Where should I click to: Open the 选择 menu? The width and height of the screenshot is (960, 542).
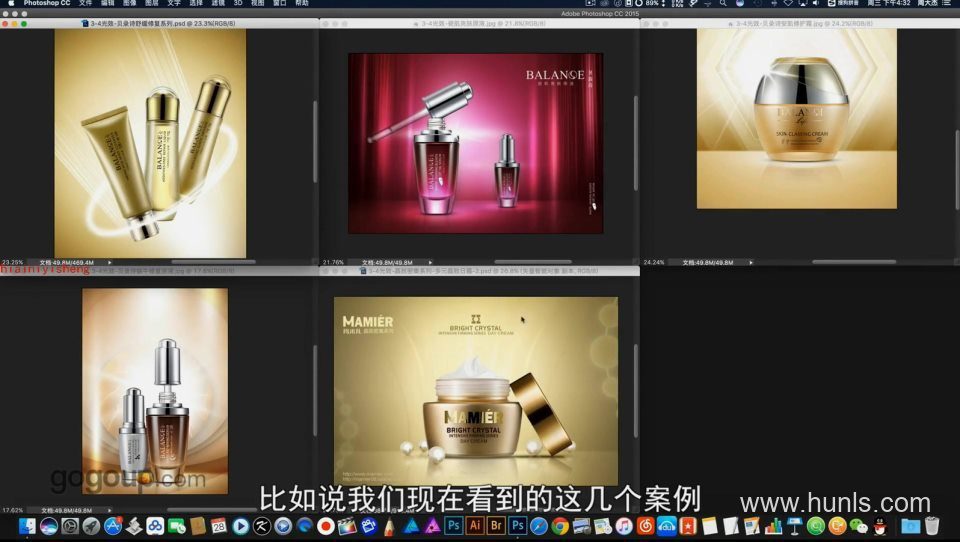click(x=195, y=3)
